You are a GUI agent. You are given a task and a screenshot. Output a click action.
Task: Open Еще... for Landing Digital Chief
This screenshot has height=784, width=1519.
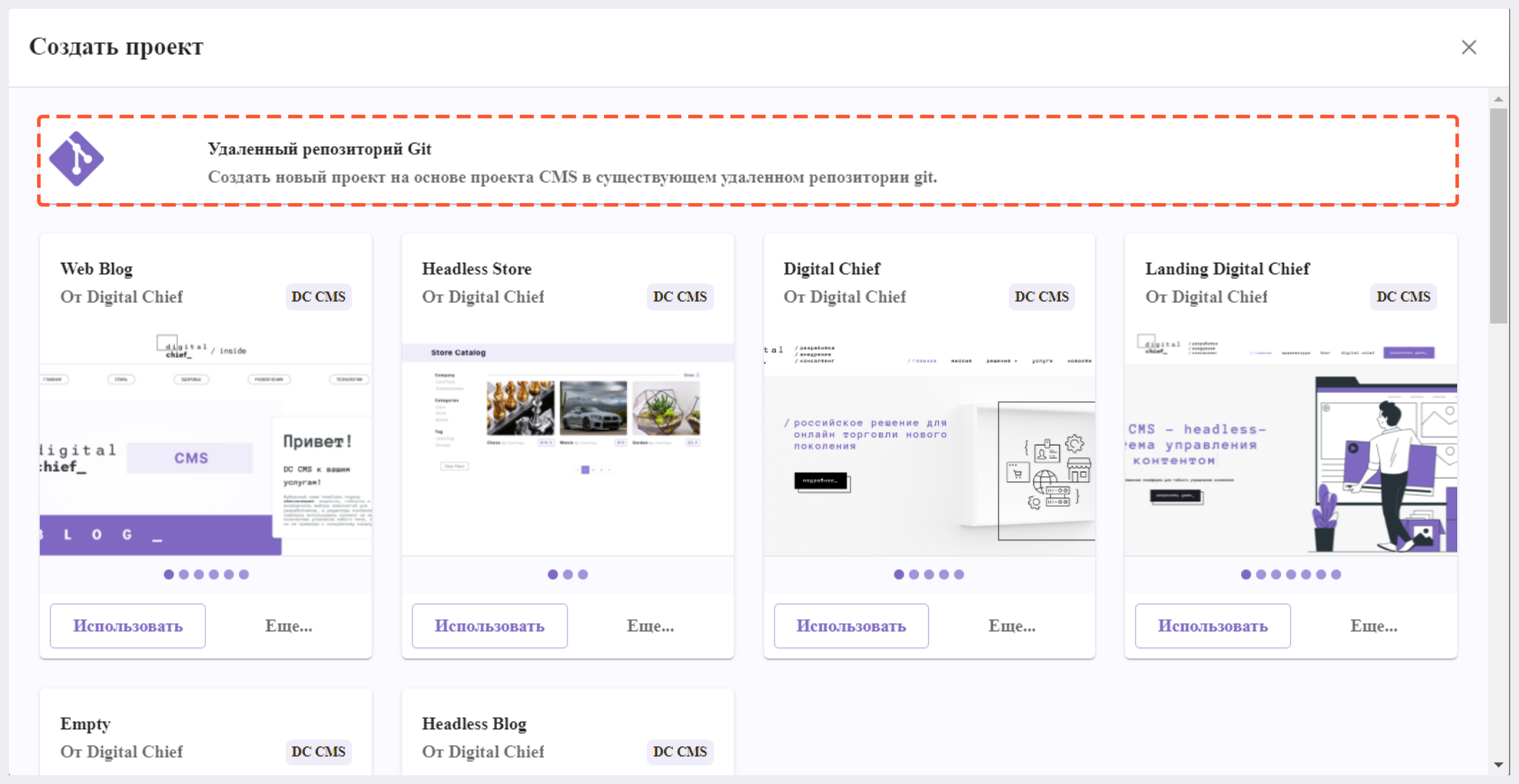click(1374, 626)
